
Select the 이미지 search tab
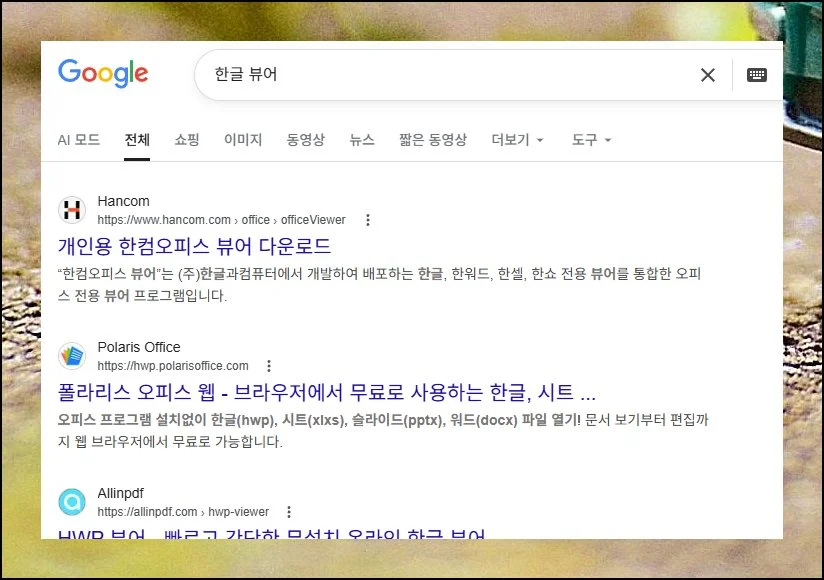243,140
